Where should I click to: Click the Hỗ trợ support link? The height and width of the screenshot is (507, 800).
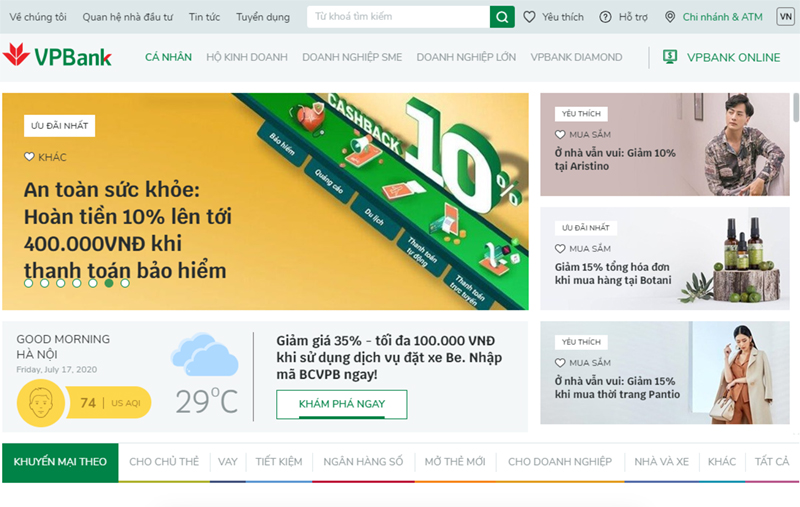point(633,17)
